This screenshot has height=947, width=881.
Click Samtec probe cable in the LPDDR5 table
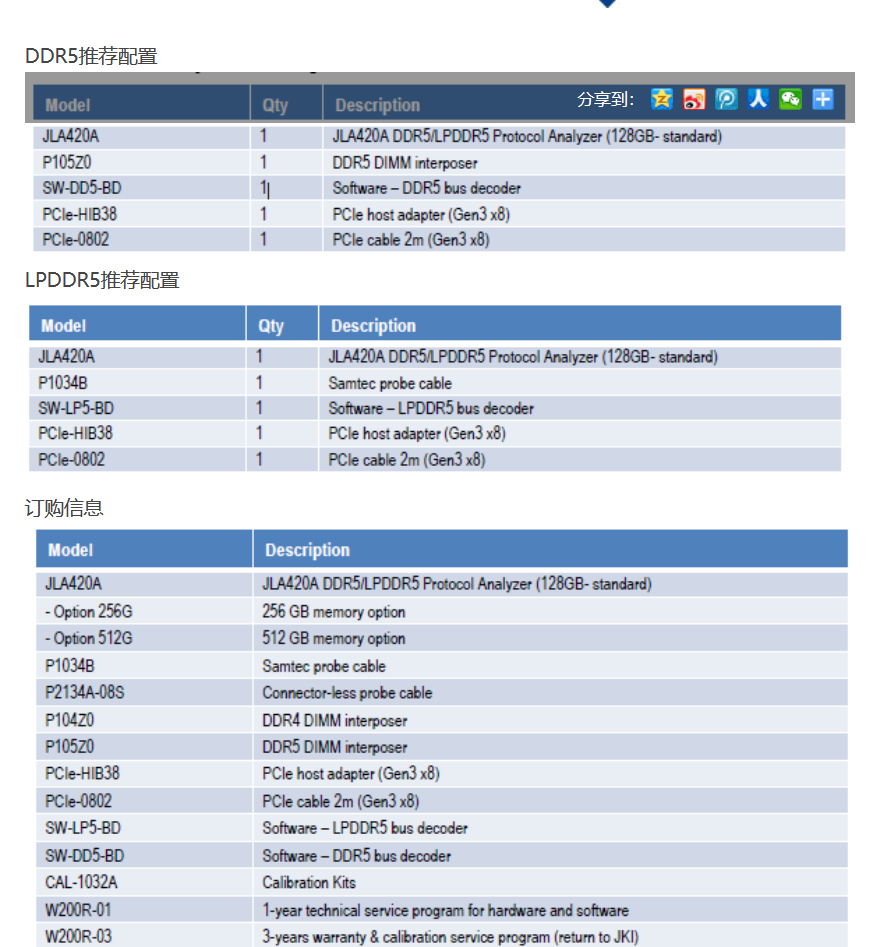tap(390, 384)
